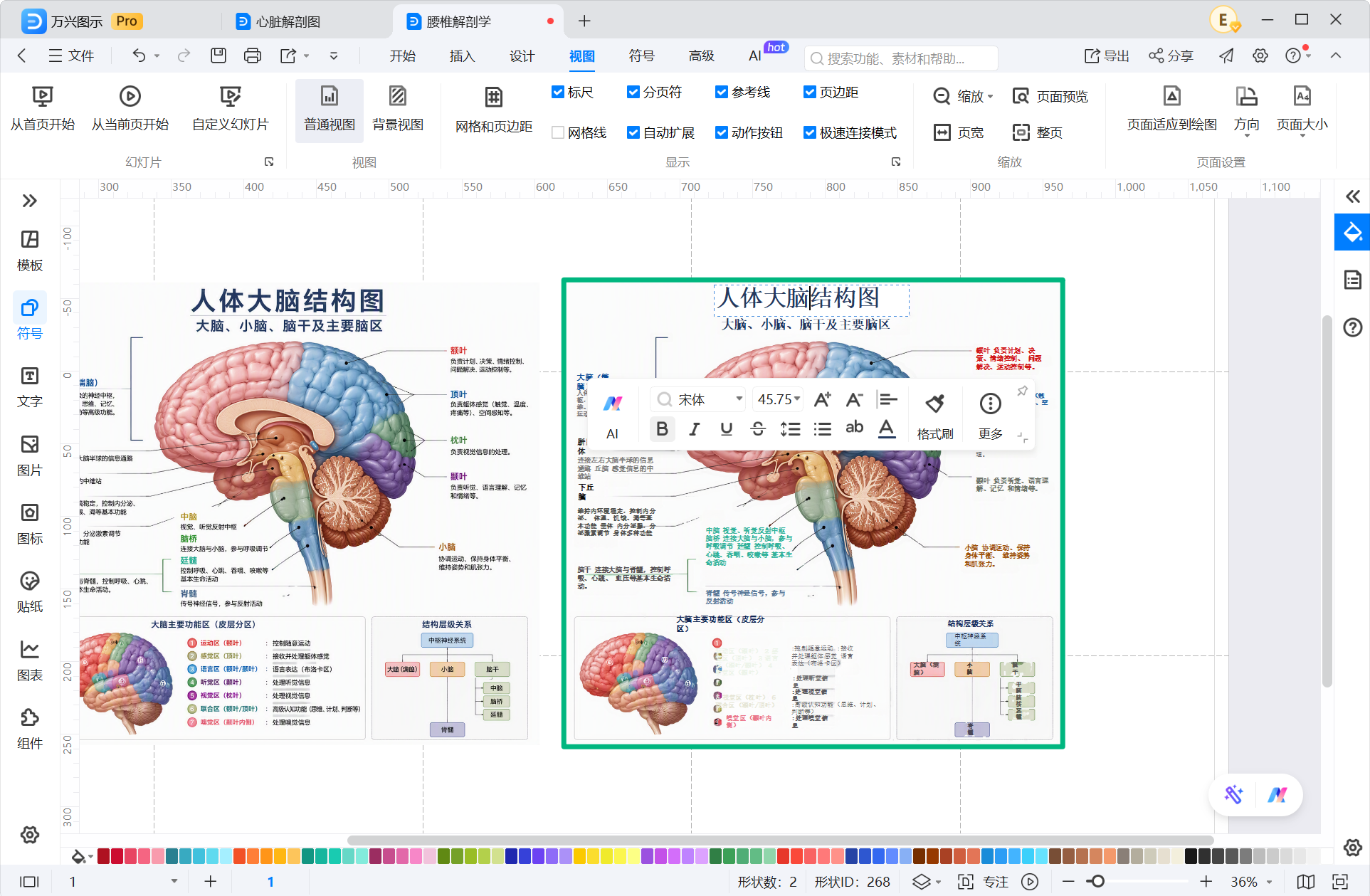The height and width of the screenshot is (896, 1370).
Task: Open the font color picker
Action: pos(886,429)
